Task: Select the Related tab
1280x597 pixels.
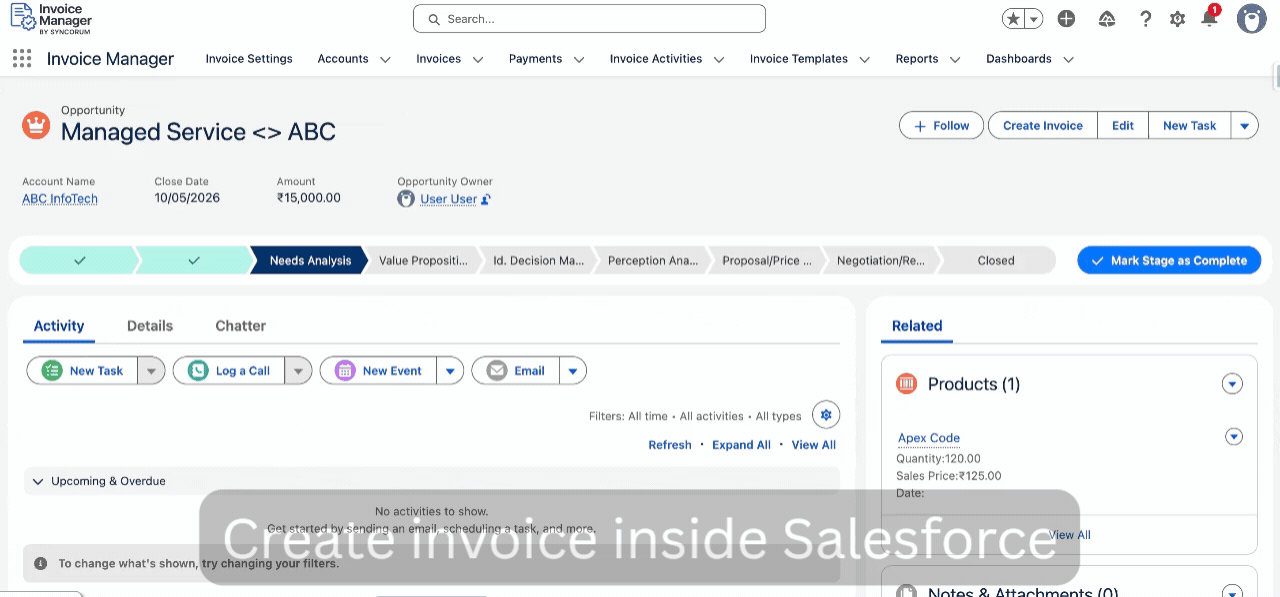Action: click(917, 326)
